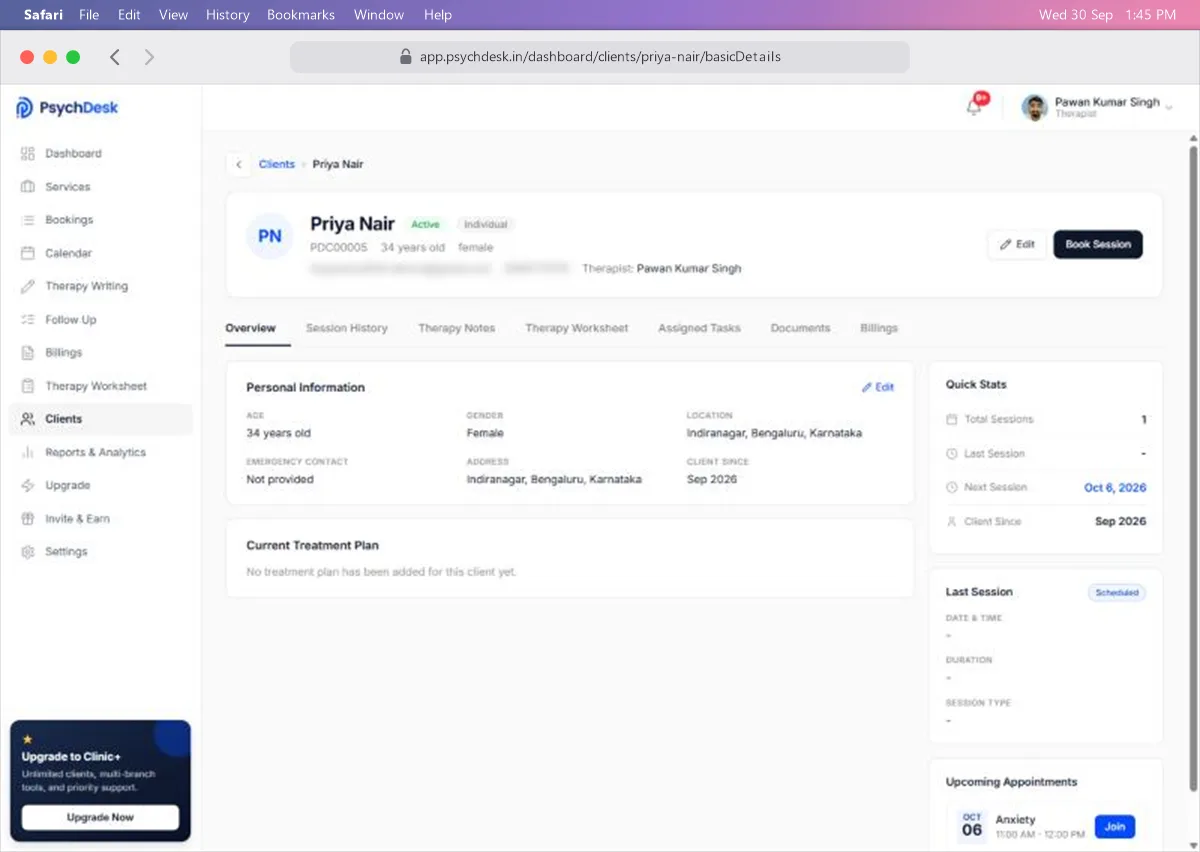
Task: Open Therapy Worksheet in sidebar
Action: [x=100, y=386]
